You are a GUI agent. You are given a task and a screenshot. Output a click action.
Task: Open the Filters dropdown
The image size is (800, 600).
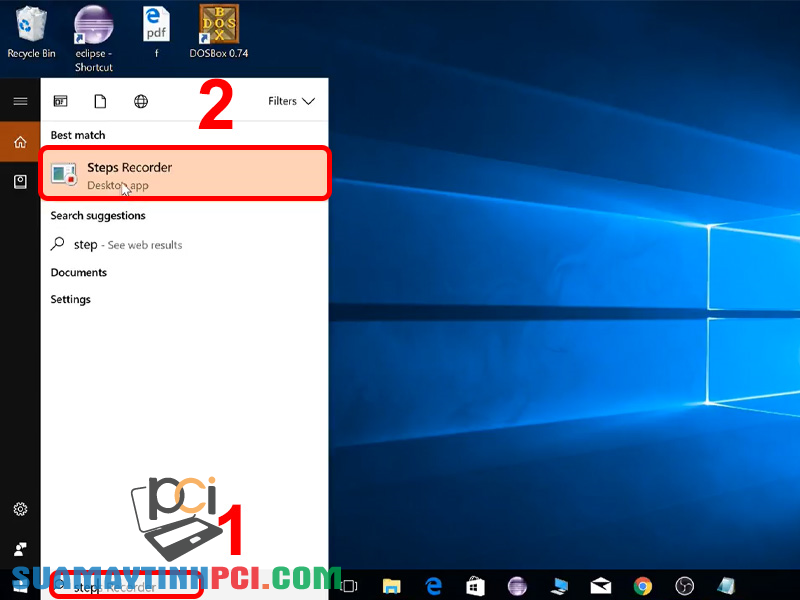coord(291,101)
